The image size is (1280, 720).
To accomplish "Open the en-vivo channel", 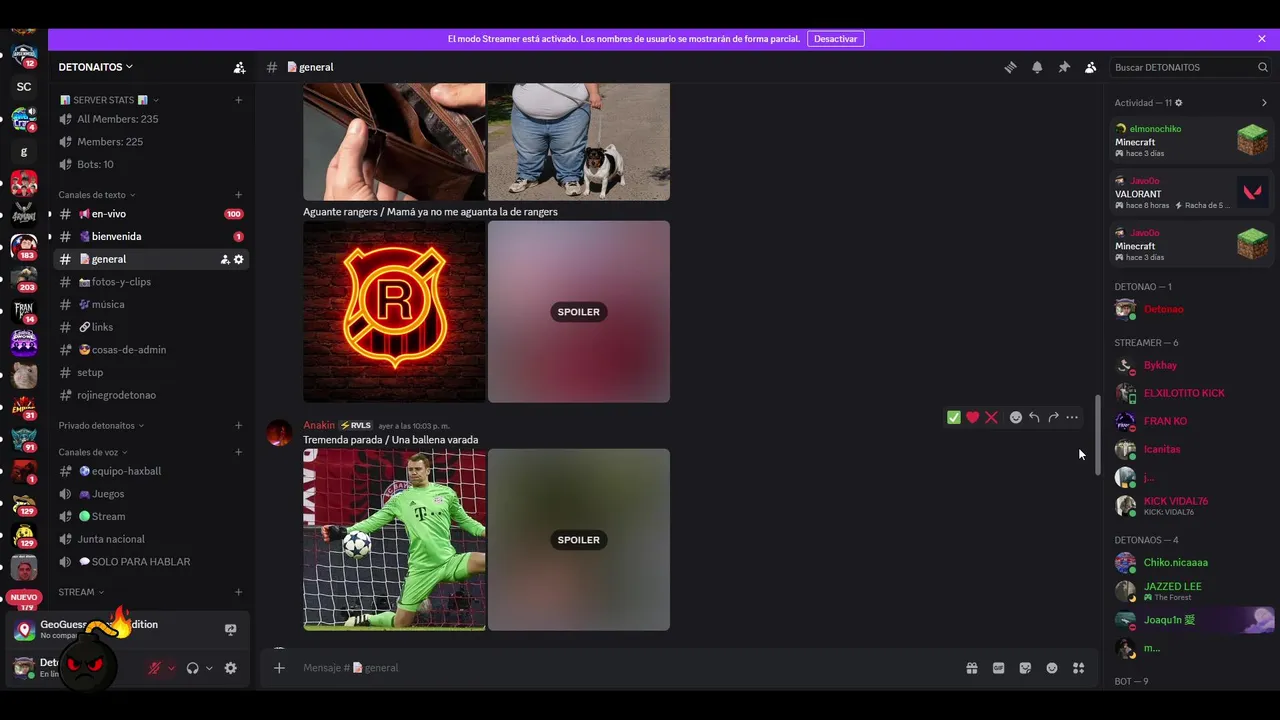I will coord(150,214).
